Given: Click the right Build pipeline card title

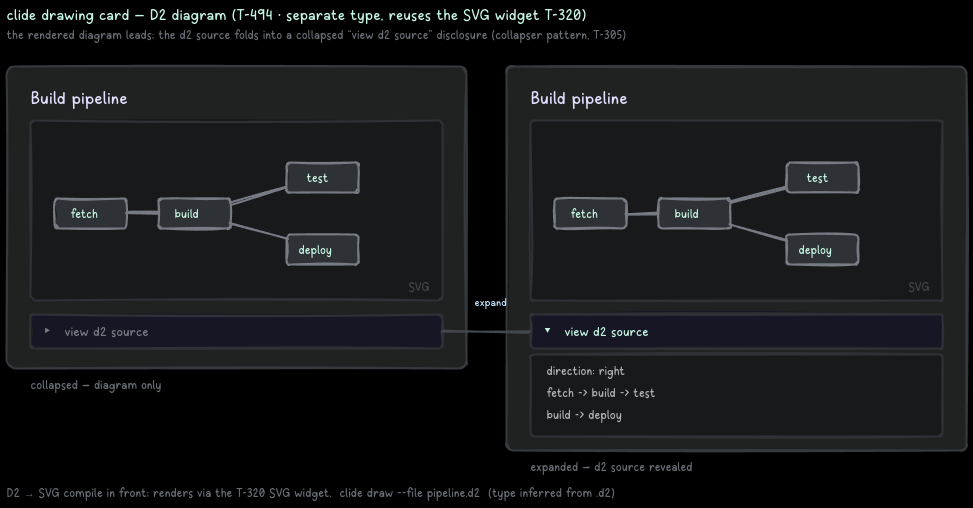Looking at the screenshot, I should pyautogui.click(x=578, y=99).
